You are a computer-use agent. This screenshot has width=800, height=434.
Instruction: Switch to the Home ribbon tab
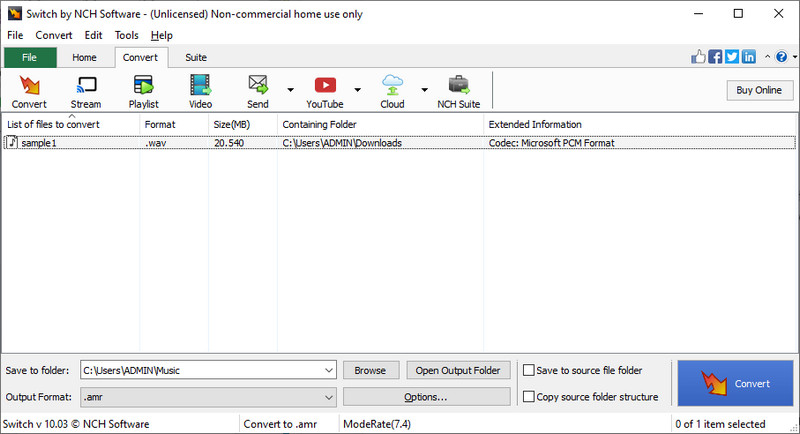[x=84, y=58]
